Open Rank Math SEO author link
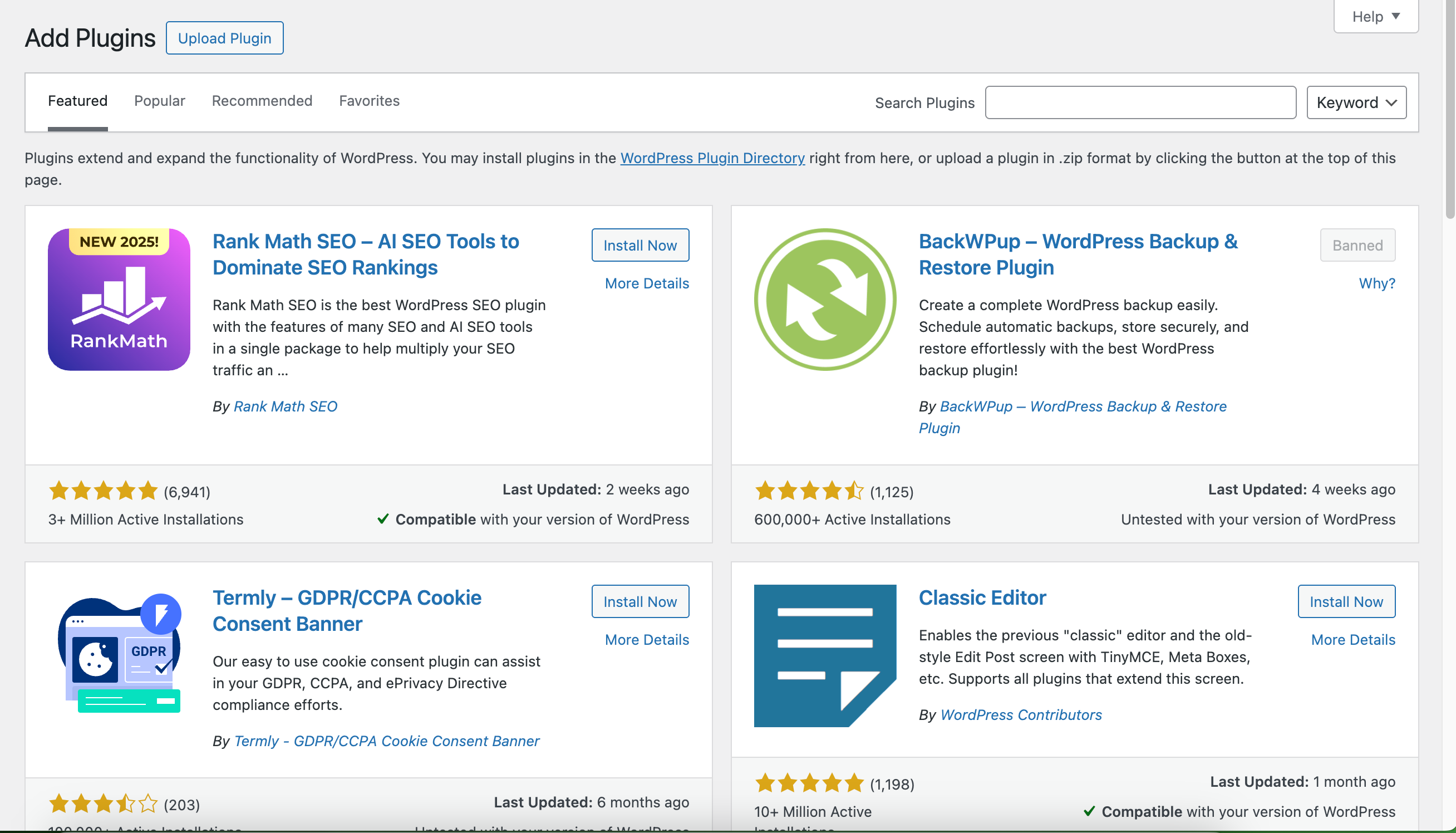The image size is (1456, 833). coord(286,406)
